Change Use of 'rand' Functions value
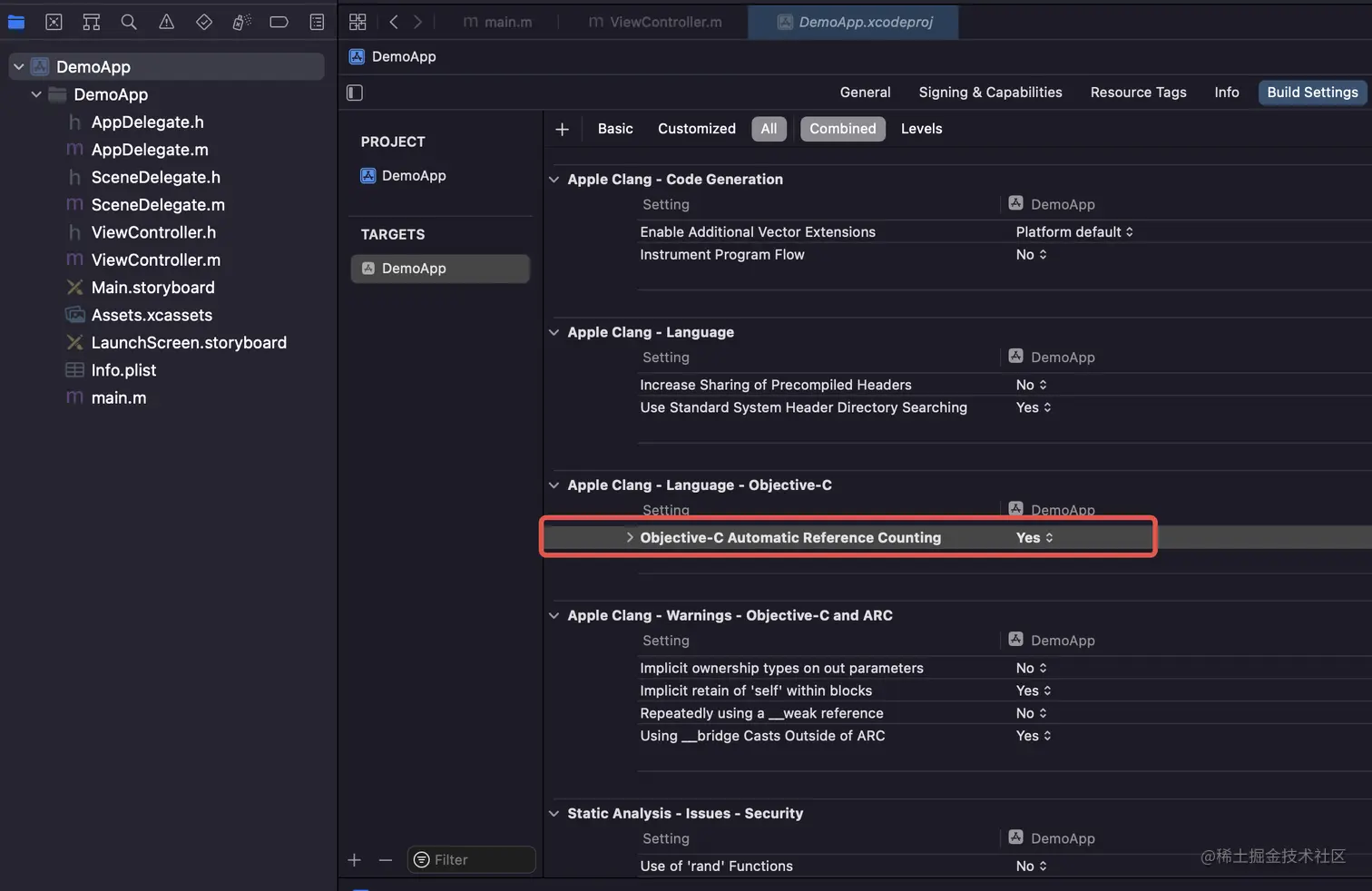The width and height of the screenshot is (1372, 891). pyautogui.click(x=1032, y=867)
